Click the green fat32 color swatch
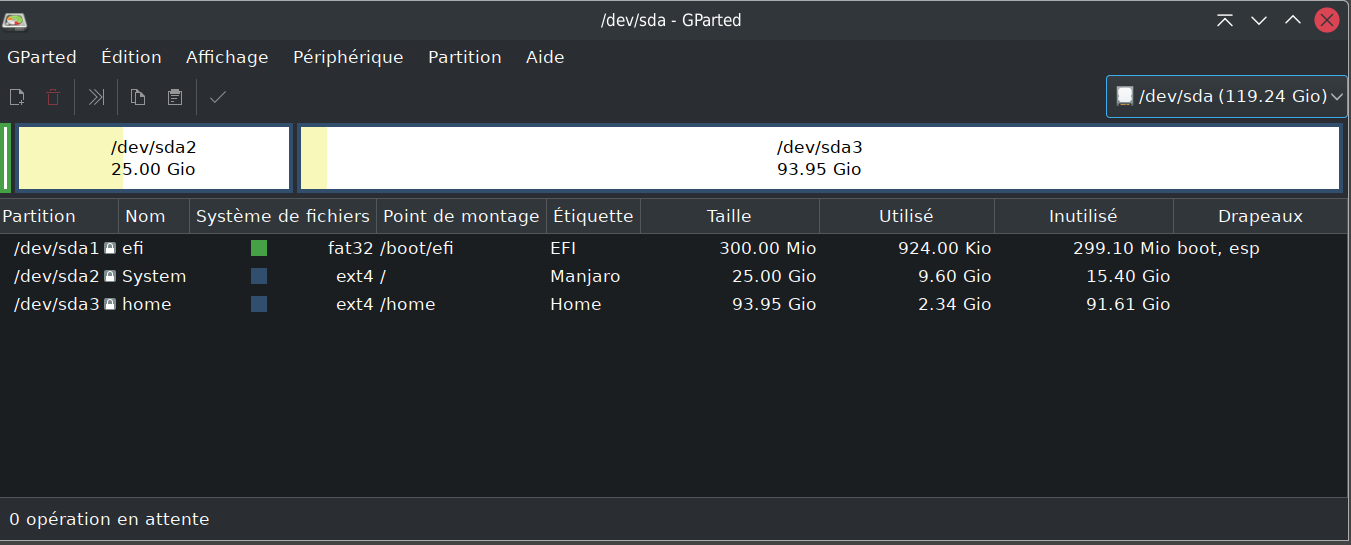The width and height of the screenshot is (1351, 545). tap(259, 248)
